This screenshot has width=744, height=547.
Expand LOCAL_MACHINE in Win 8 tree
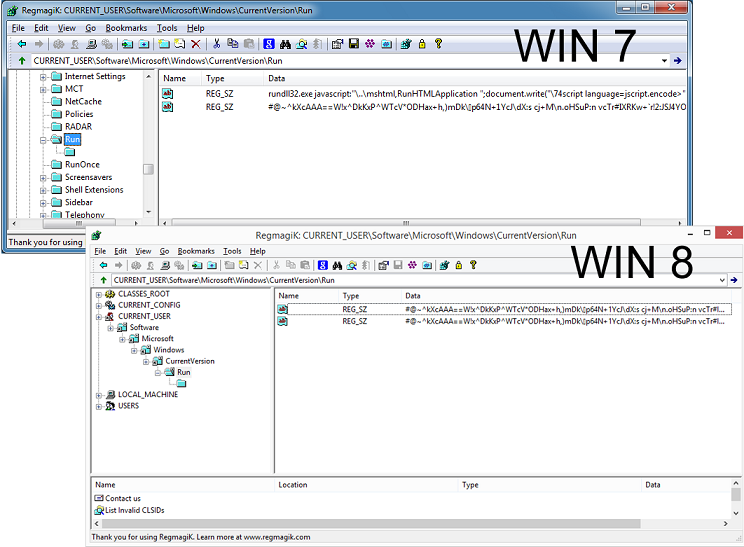click(x=99, y=395)
